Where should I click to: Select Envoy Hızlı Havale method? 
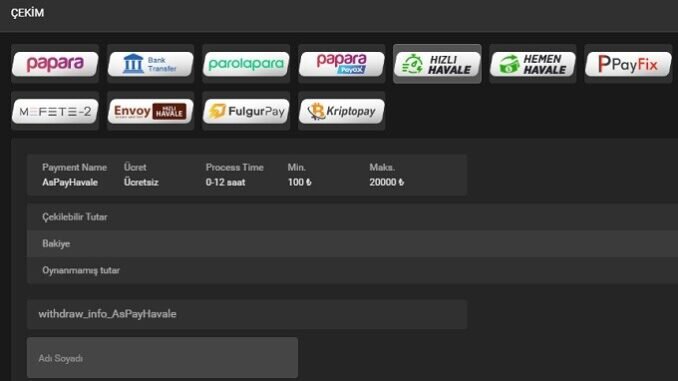(150, 111)
